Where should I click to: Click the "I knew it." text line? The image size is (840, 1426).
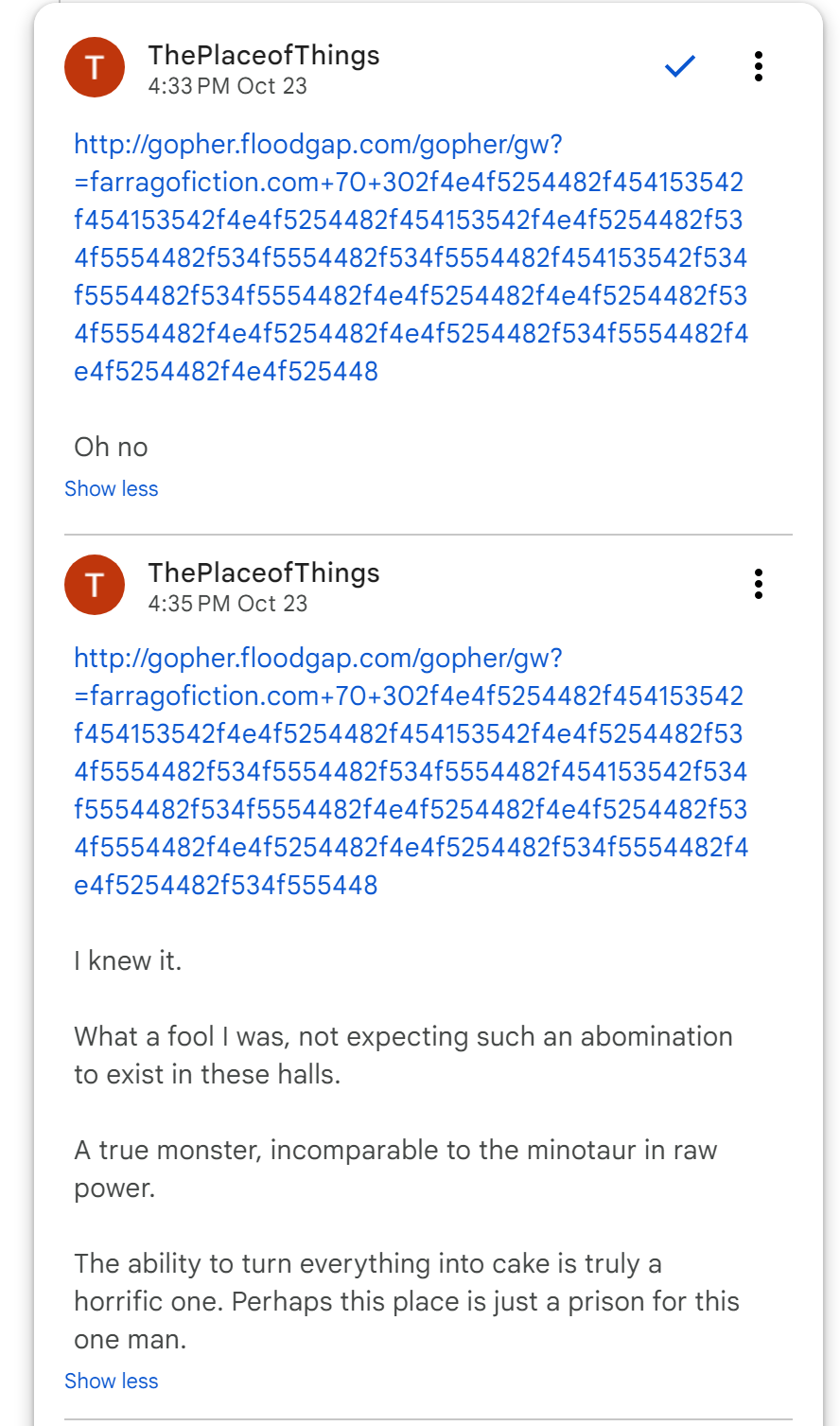[x=128, y=960]
